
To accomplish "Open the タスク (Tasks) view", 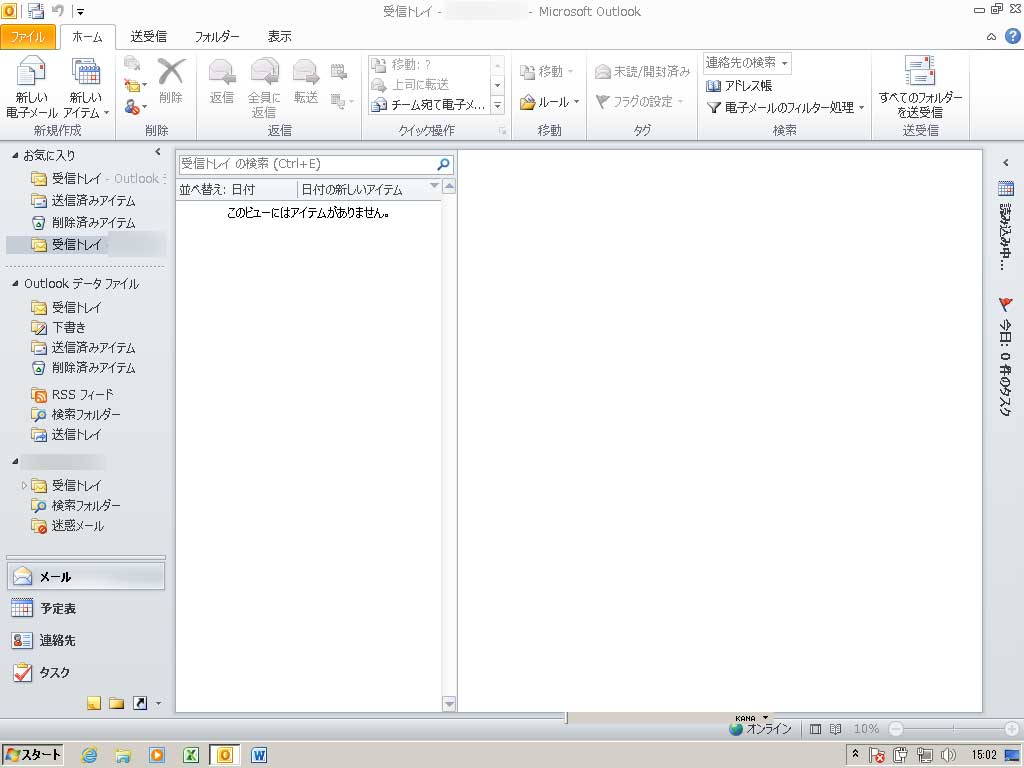I will point(54,672).
